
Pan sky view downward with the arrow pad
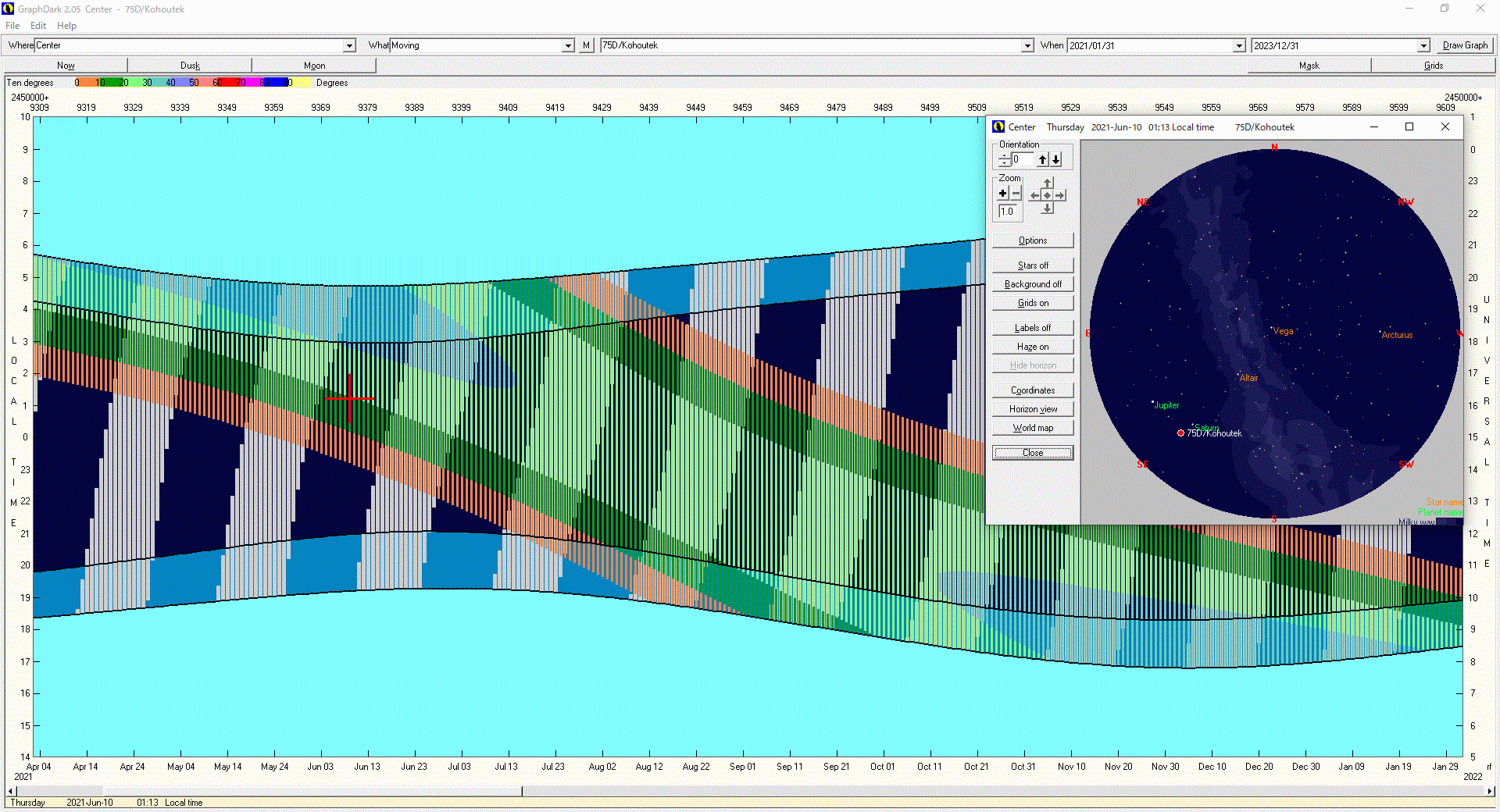[1048, 208]
